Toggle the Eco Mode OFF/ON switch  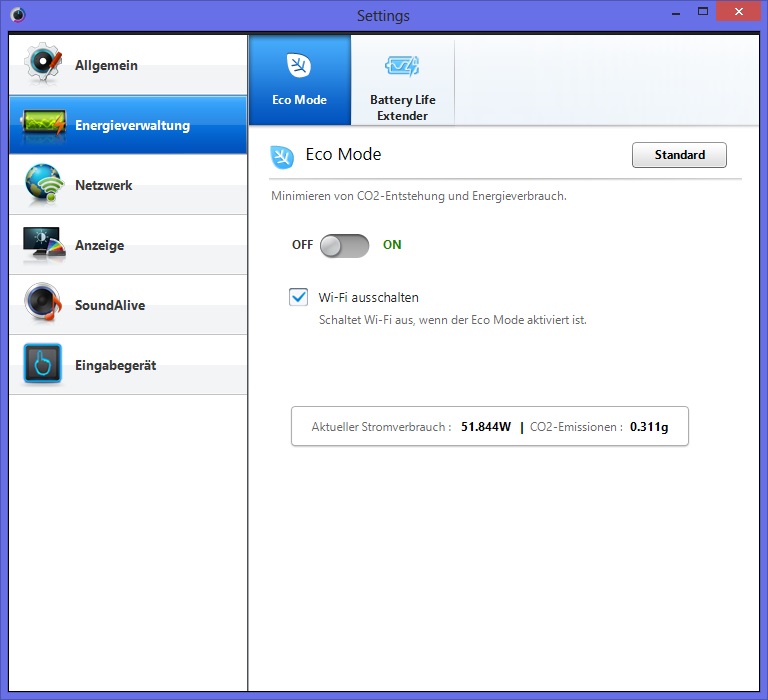point(344,245)
